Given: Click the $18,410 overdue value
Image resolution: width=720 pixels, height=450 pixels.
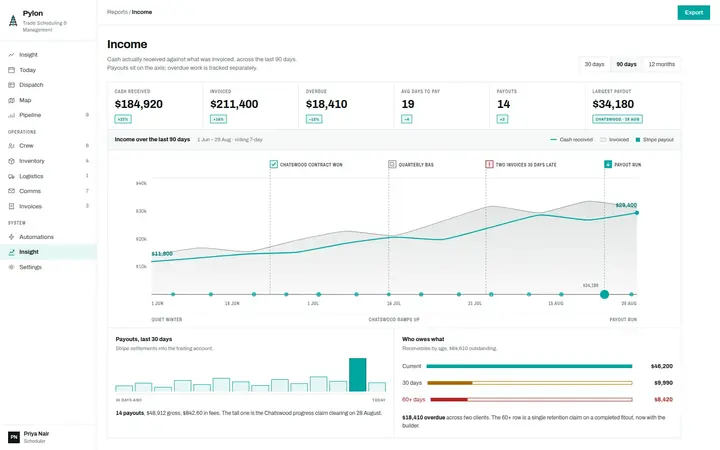Looking at the screenshot, I should pos(326,104).
